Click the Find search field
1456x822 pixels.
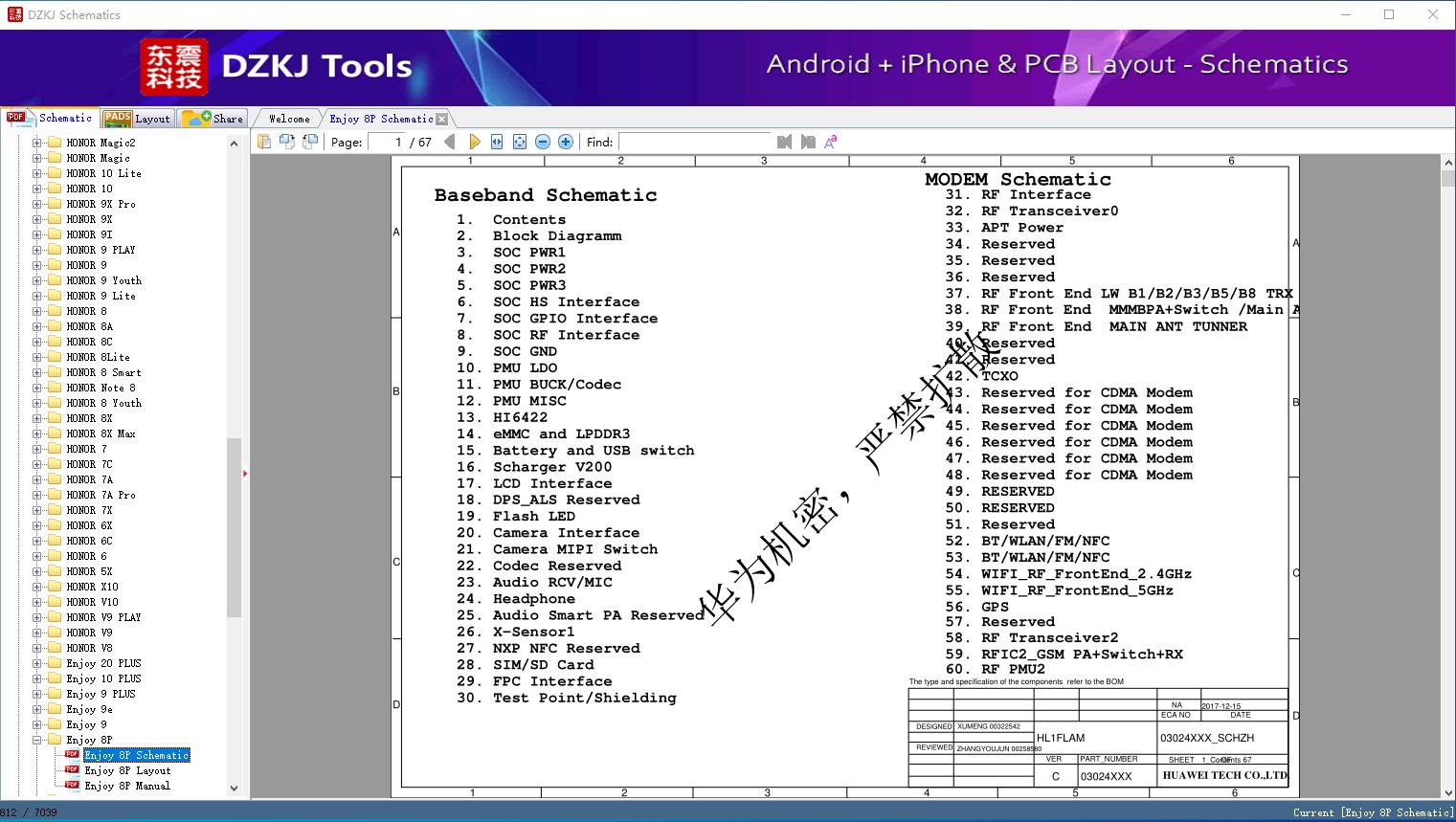coord(694,142)
